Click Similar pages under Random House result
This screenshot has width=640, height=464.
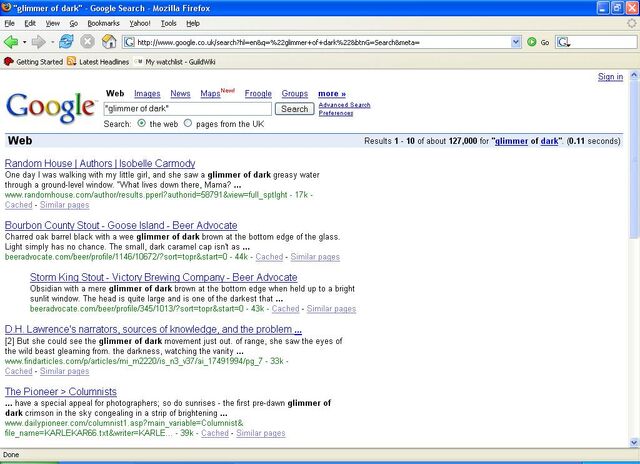point(64,205)
